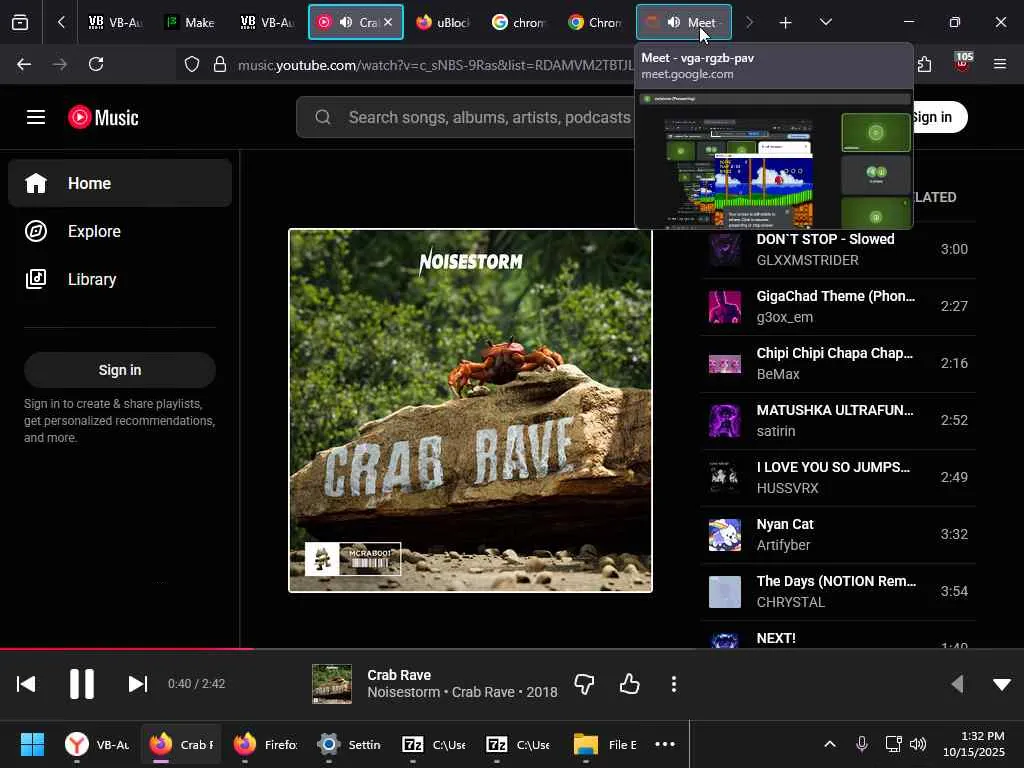Click the YouTube Music logo
The image size is (1024, 768).
(x=103, y=118)
